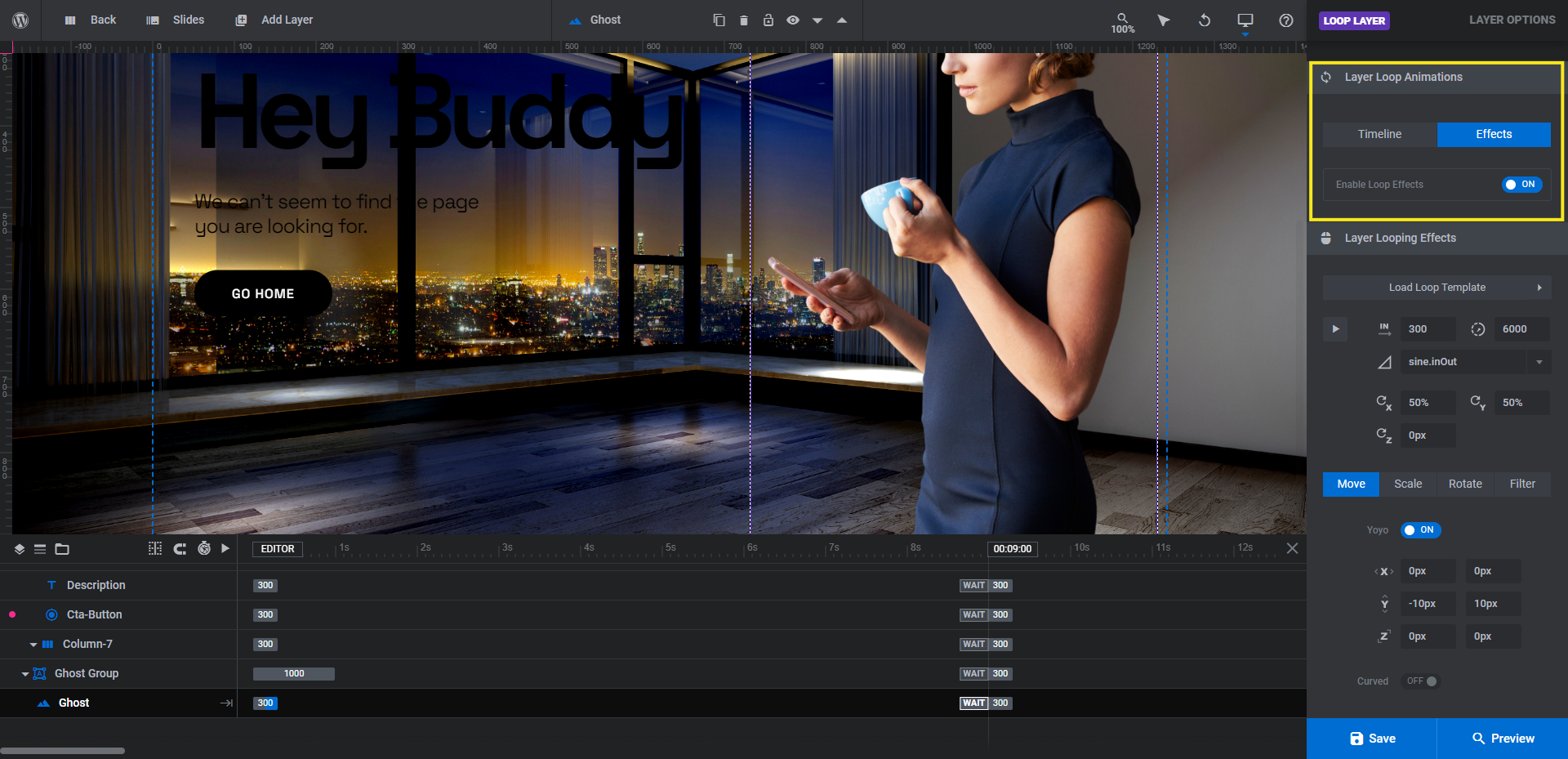The image size is (1568, 759).
Task: Delete the Ghost layer with trash icon
Action: coord(743,20)
